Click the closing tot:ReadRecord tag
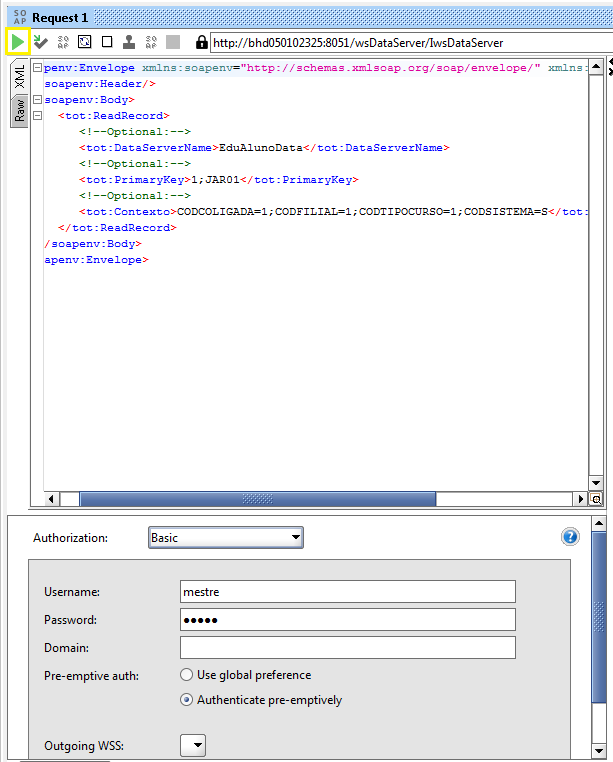The width and height of the screenshot is (613, 762). pyautogui.click(x=117, y=228)
